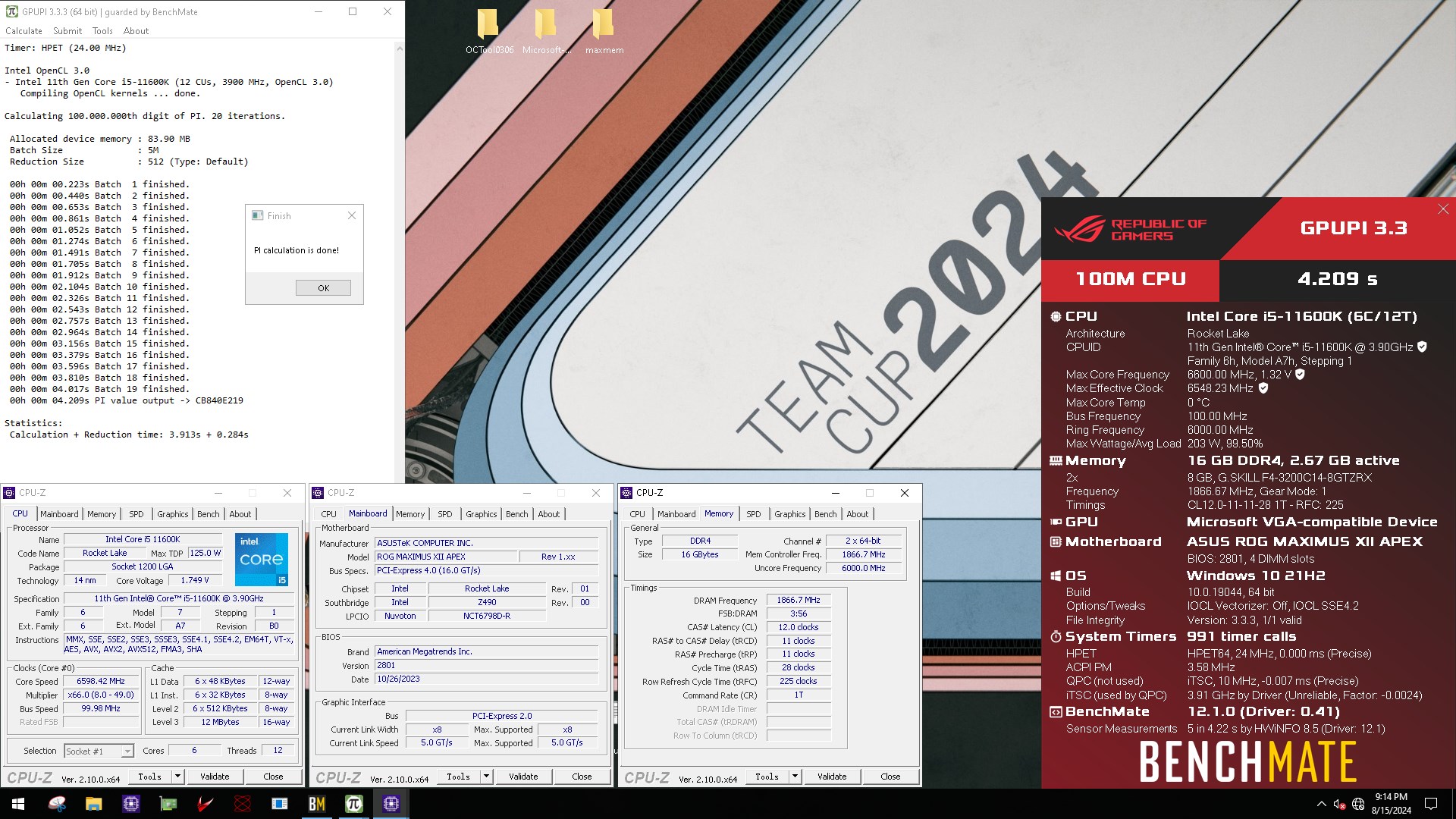
Task: Click the 'PI value output -> CB840E219' line
Action: click(x=126, y=400)
